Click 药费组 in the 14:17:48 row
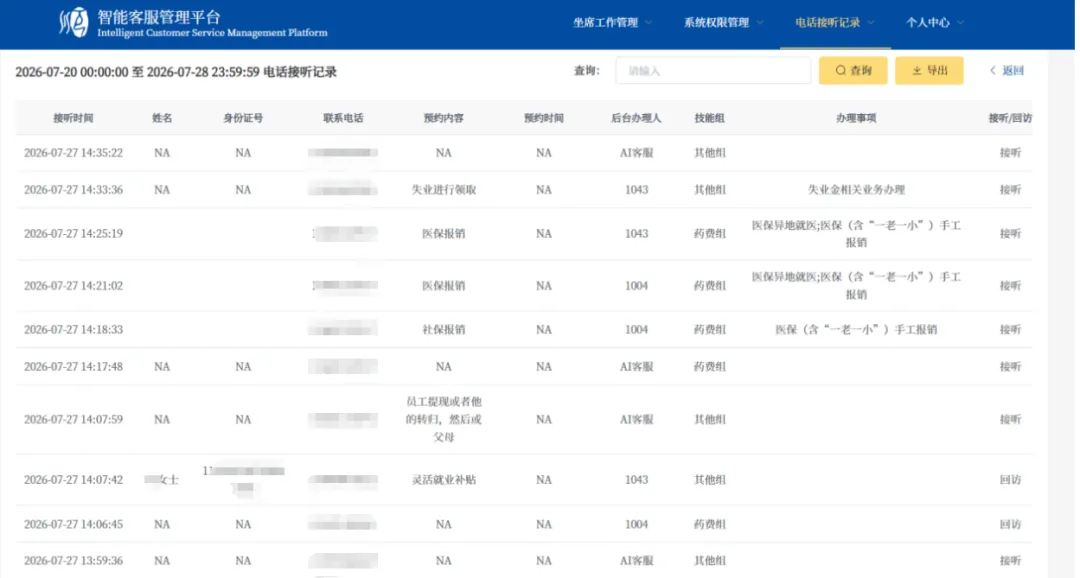 click(709, 367)
